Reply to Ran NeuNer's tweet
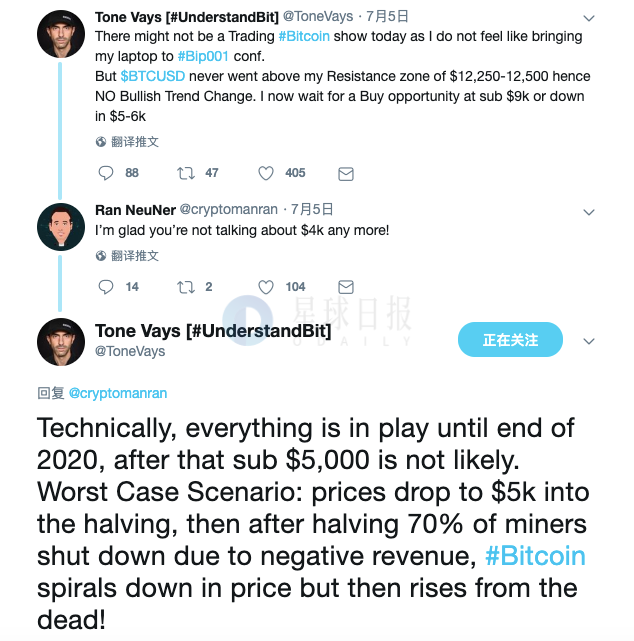634x641 pixels. [105, 287]
